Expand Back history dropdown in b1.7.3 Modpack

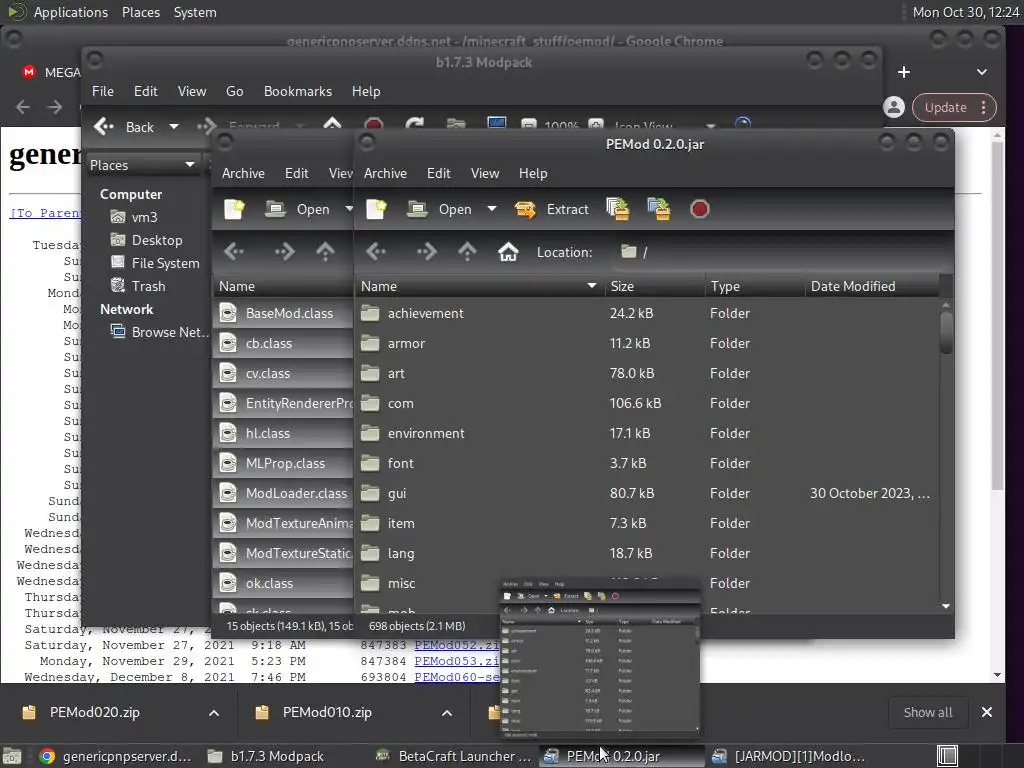[x=174, y=127]
